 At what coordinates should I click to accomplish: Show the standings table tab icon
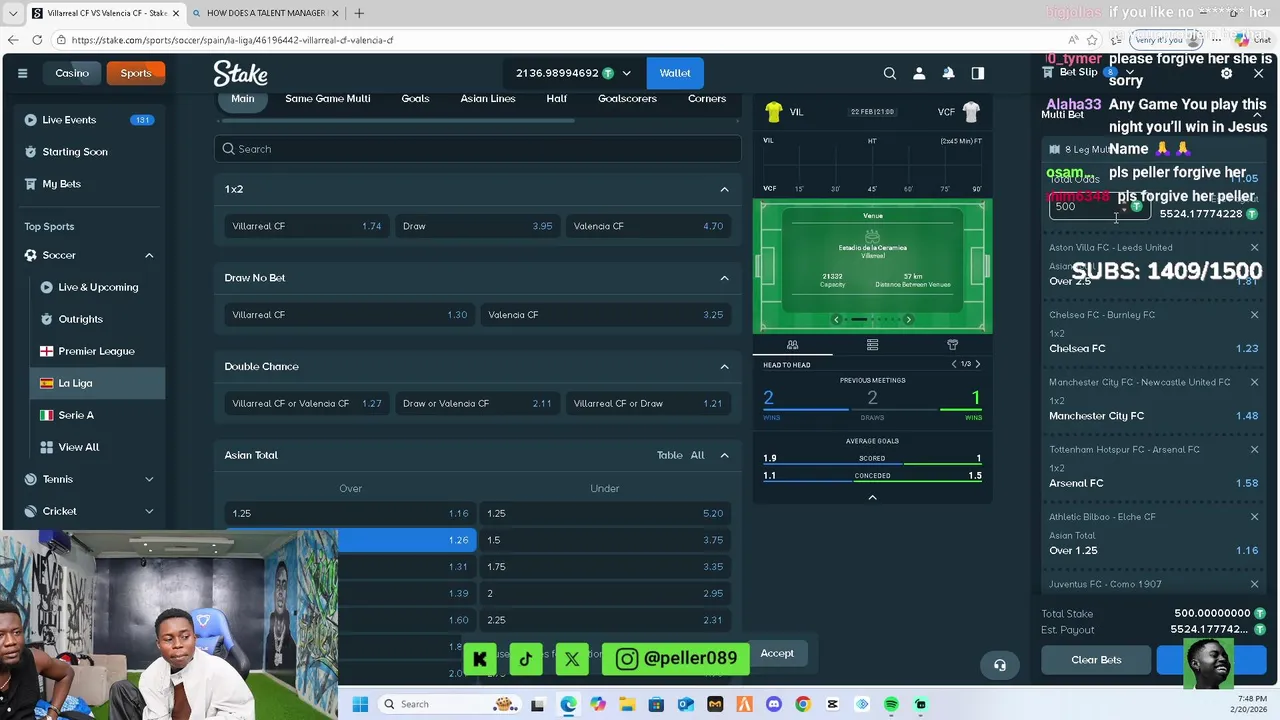click(x=872, y=345)
